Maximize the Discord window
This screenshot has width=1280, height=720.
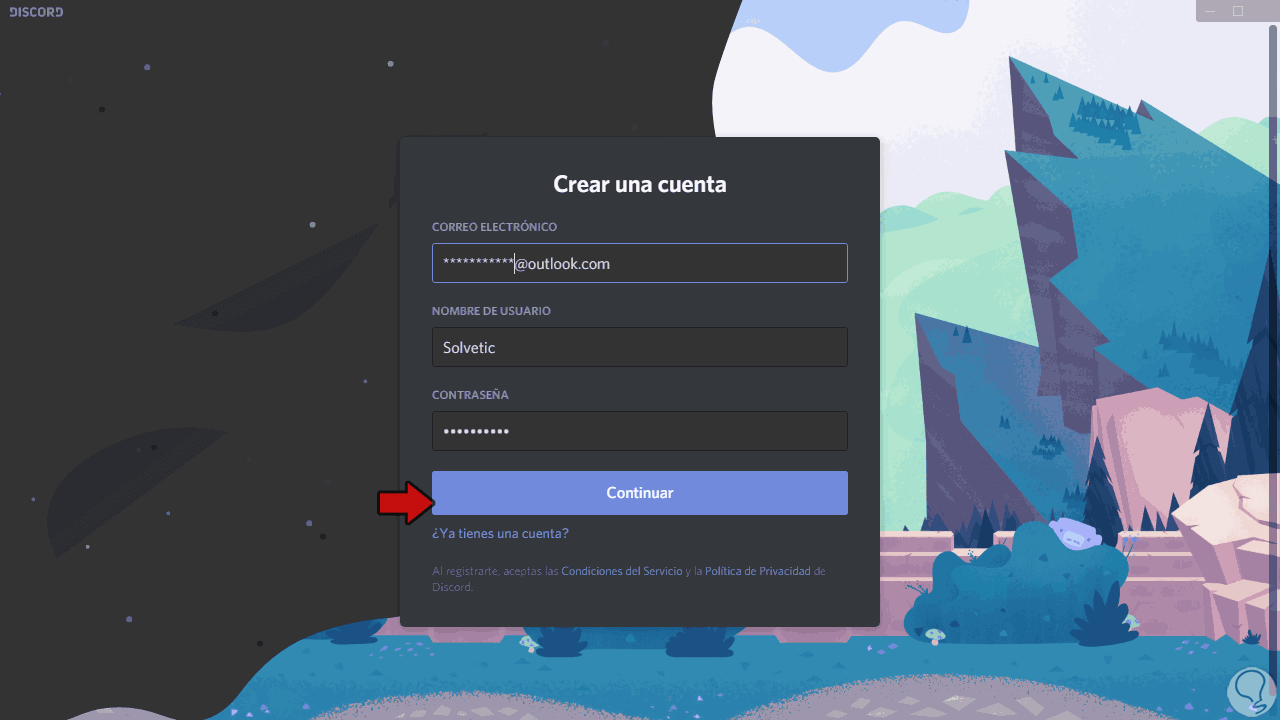pyautogui.click(x=1238, y=11)
